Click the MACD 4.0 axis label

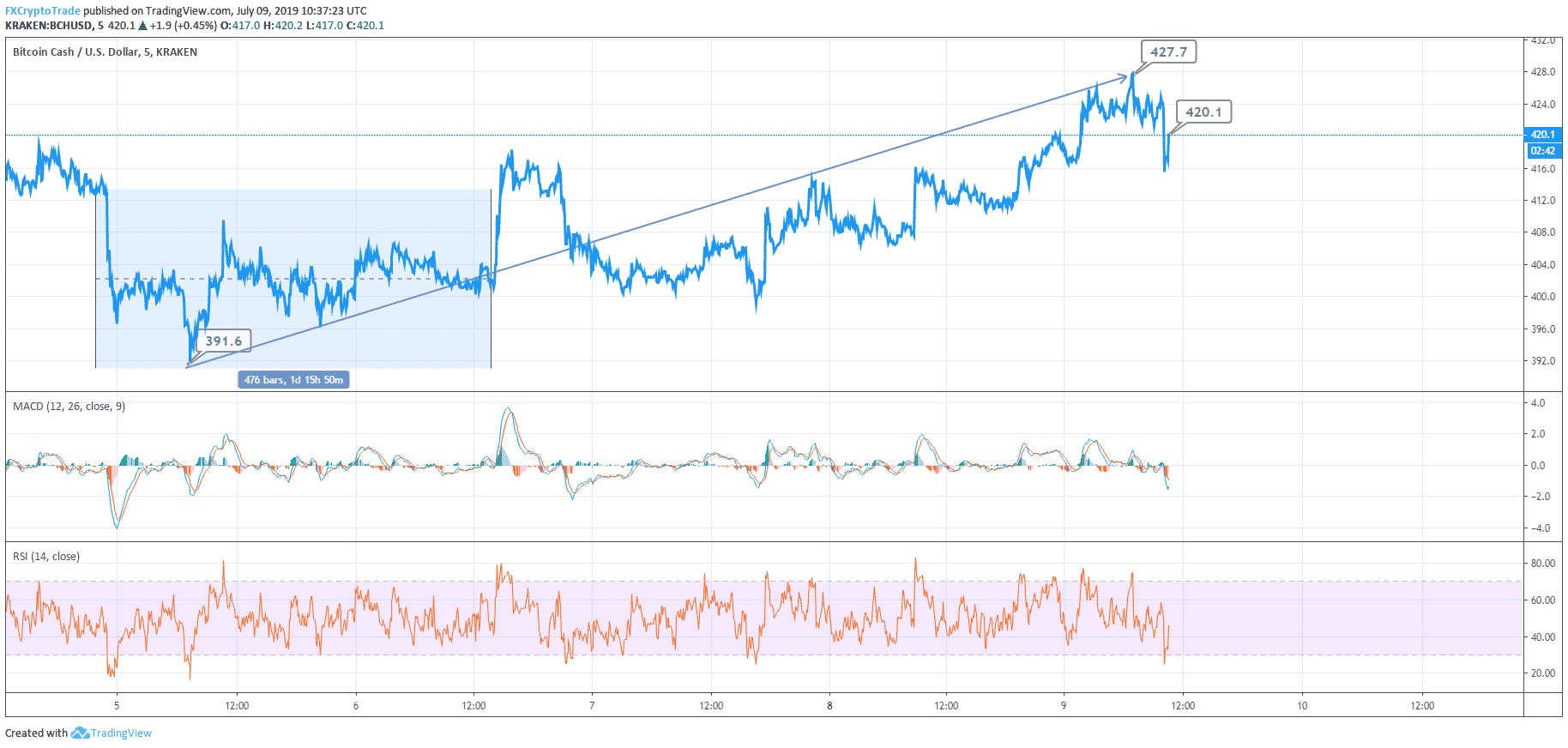coord(1538,403)
